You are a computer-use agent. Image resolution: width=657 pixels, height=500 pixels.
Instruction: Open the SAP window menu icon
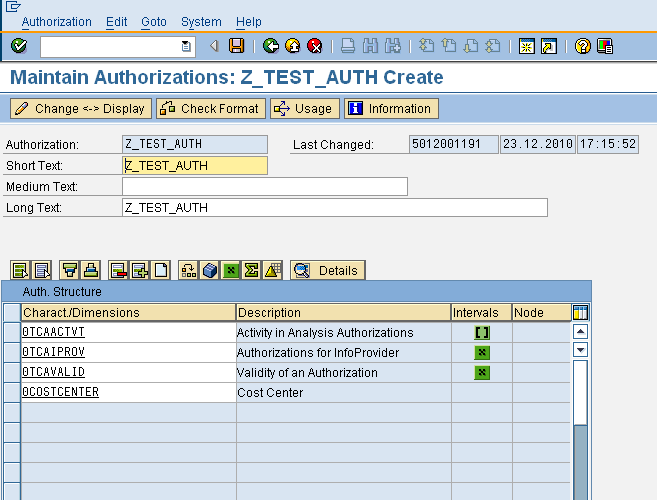(13, 6)
